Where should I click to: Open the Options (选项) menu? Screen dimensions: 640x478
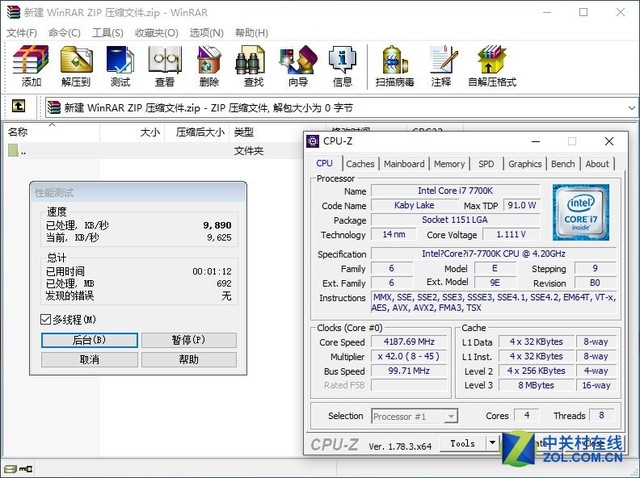coord(207,33)
